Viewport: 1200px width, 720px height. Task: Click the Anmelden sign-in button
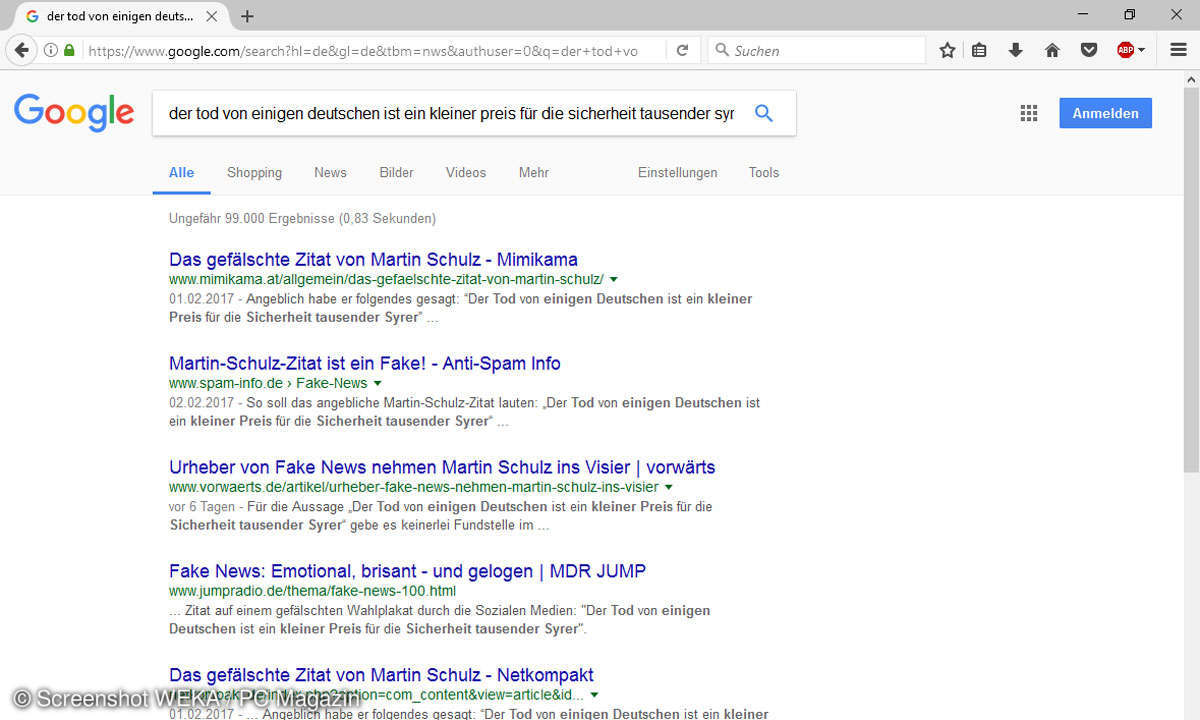click(1105, 113)
